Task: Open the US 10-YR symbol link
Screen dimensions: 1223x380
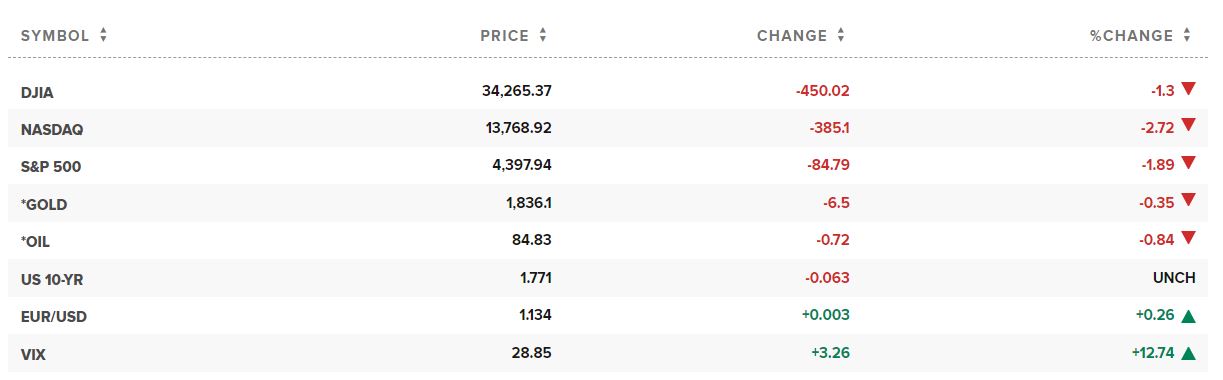Action: pyautogui.click(x=49, y=279)
